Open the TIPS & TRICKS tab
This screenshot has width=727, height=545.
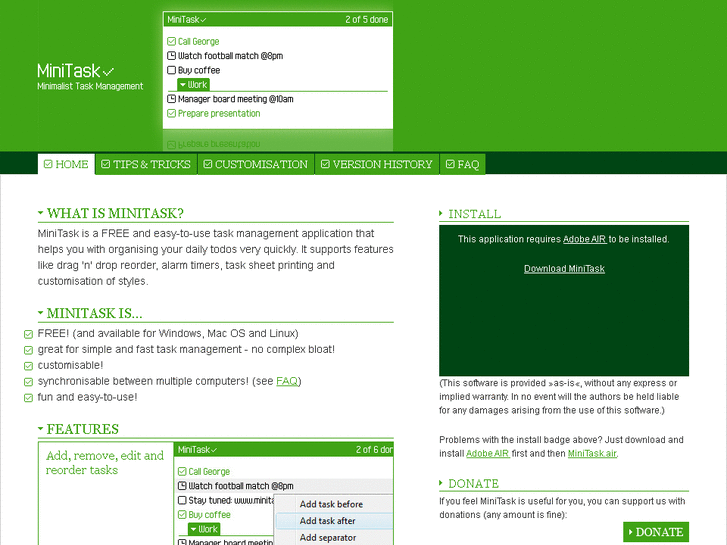click(146, 164)
